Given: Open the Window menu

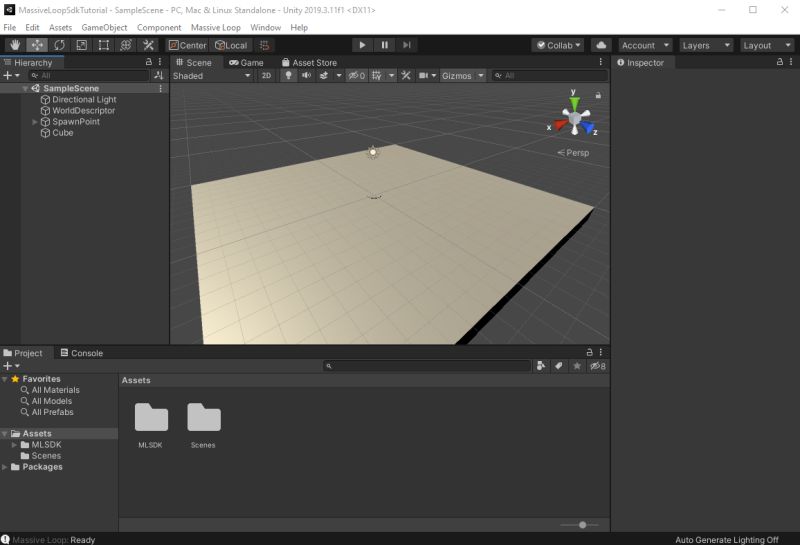Looking at the screenshot, I should [x=265, y=28].
